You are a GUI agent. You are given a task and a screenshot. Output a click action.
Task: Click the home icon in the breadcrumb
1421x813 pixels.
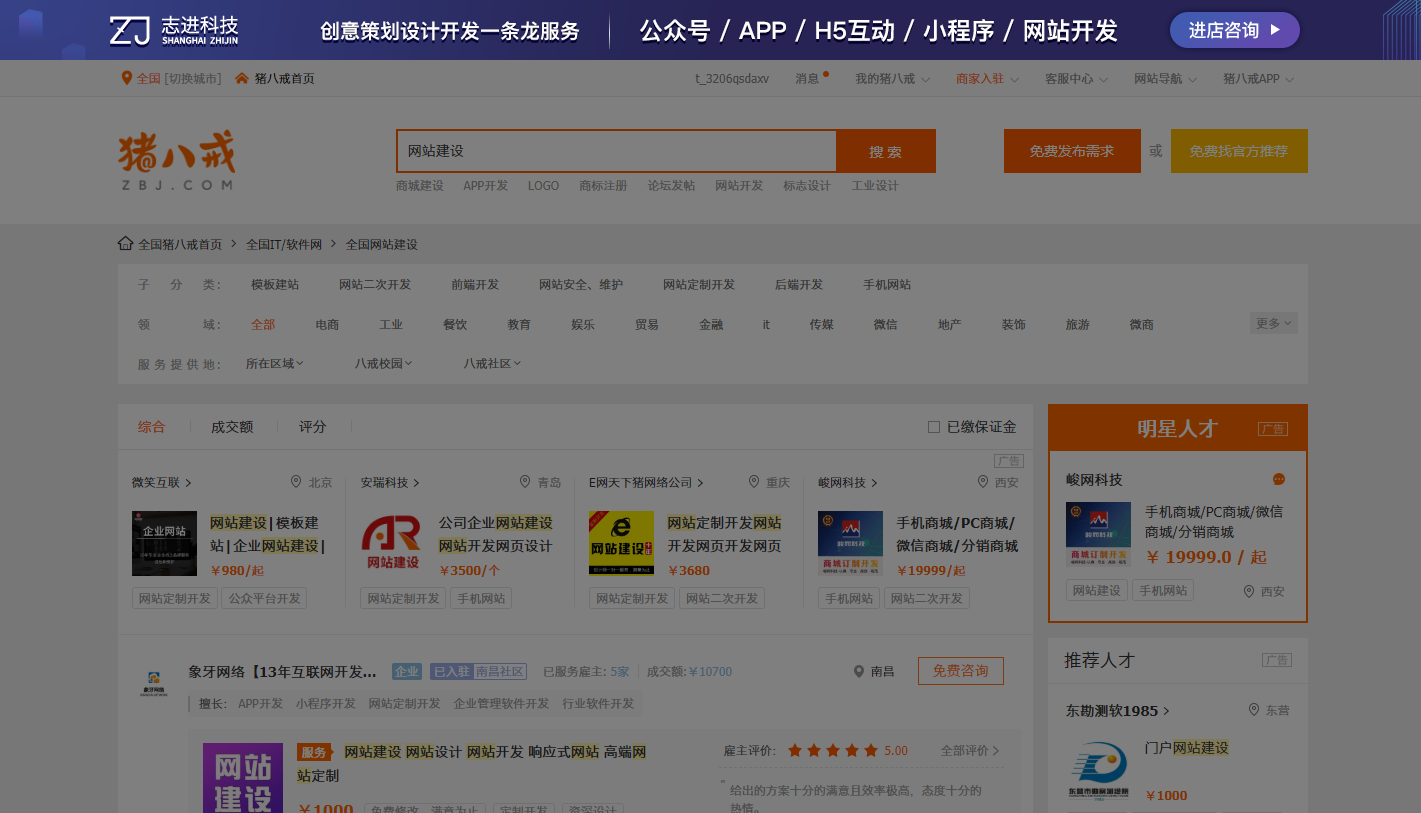pyautogui.click(x=126, y=243)
